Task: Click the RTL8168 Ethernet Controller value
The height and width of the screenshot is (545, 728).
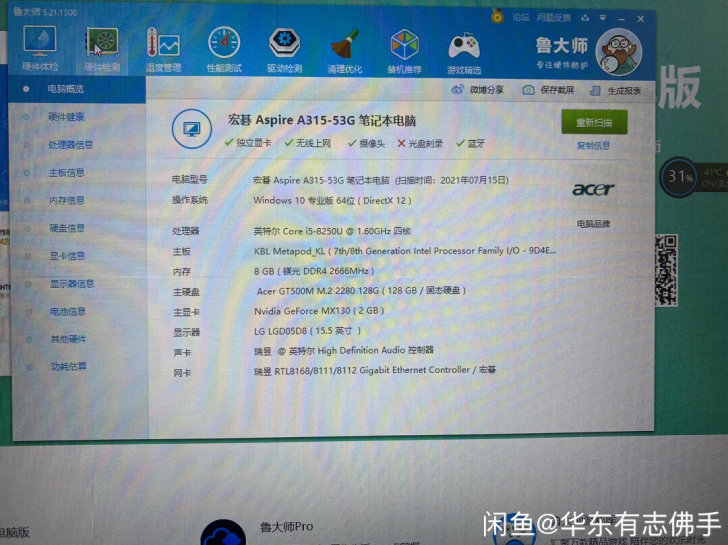Action: click(375, 370)
